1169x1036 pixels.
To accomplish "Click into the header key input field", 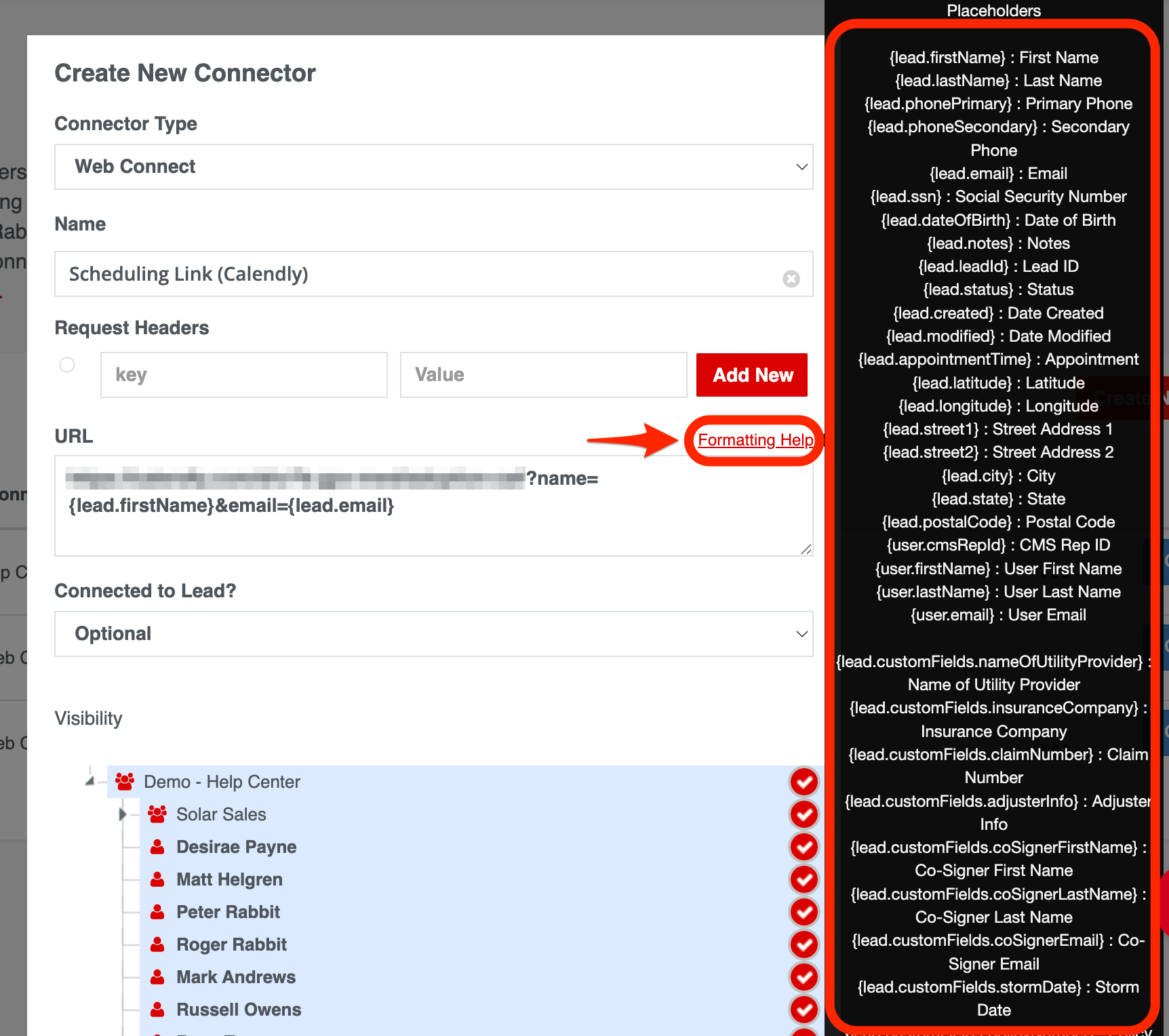I will pos(244,375).
